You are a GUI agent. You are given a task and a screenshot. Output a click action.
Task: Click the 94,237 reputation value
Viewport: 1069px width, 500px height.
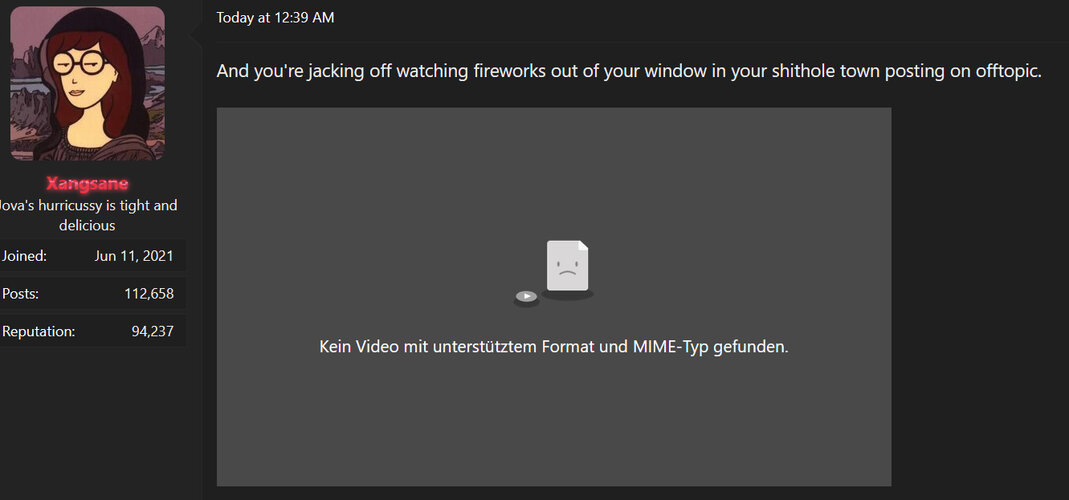point(153,332)
